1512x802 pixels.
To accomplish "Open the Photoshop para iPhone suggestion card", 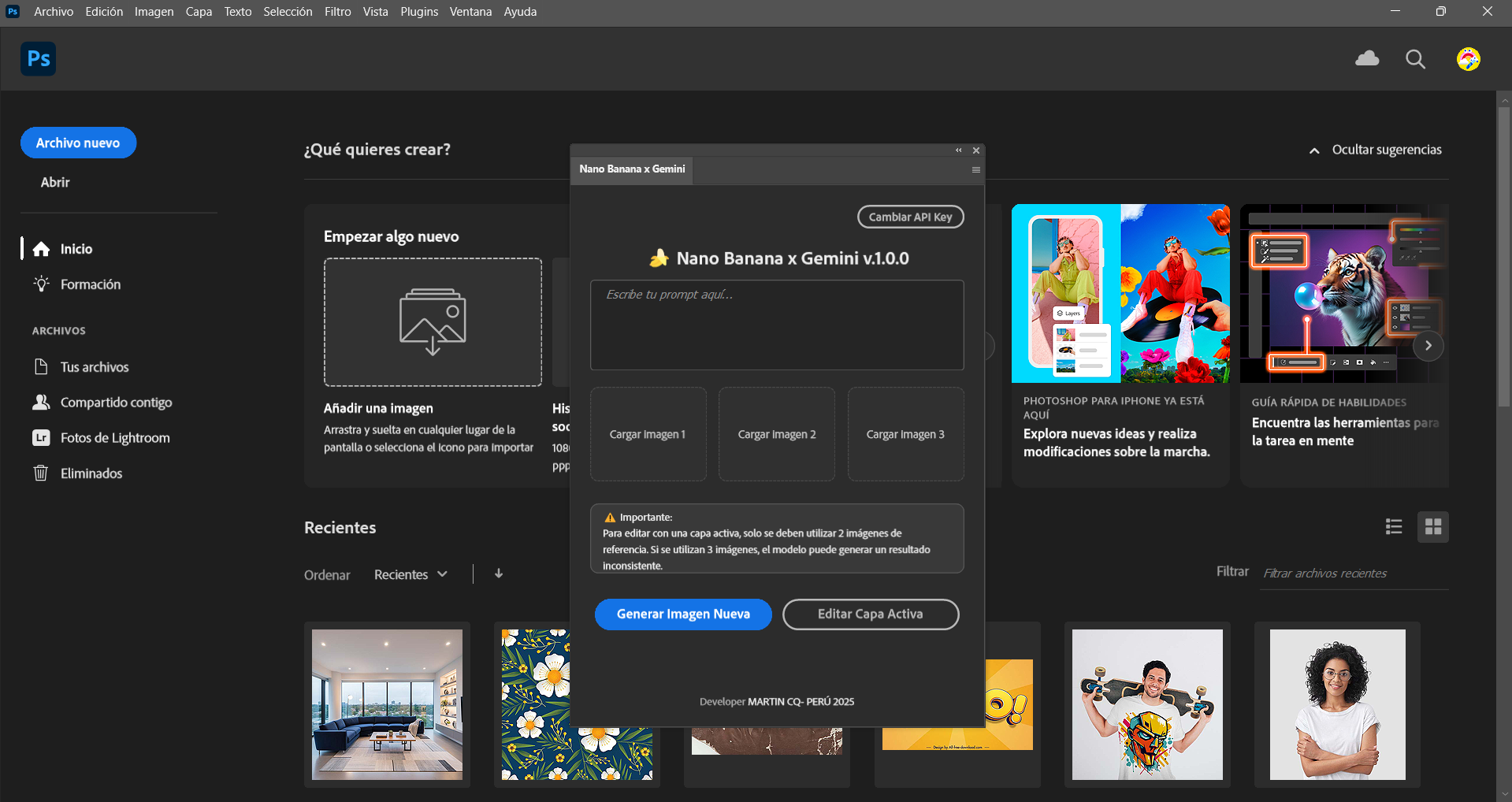I will [1120, 345].
